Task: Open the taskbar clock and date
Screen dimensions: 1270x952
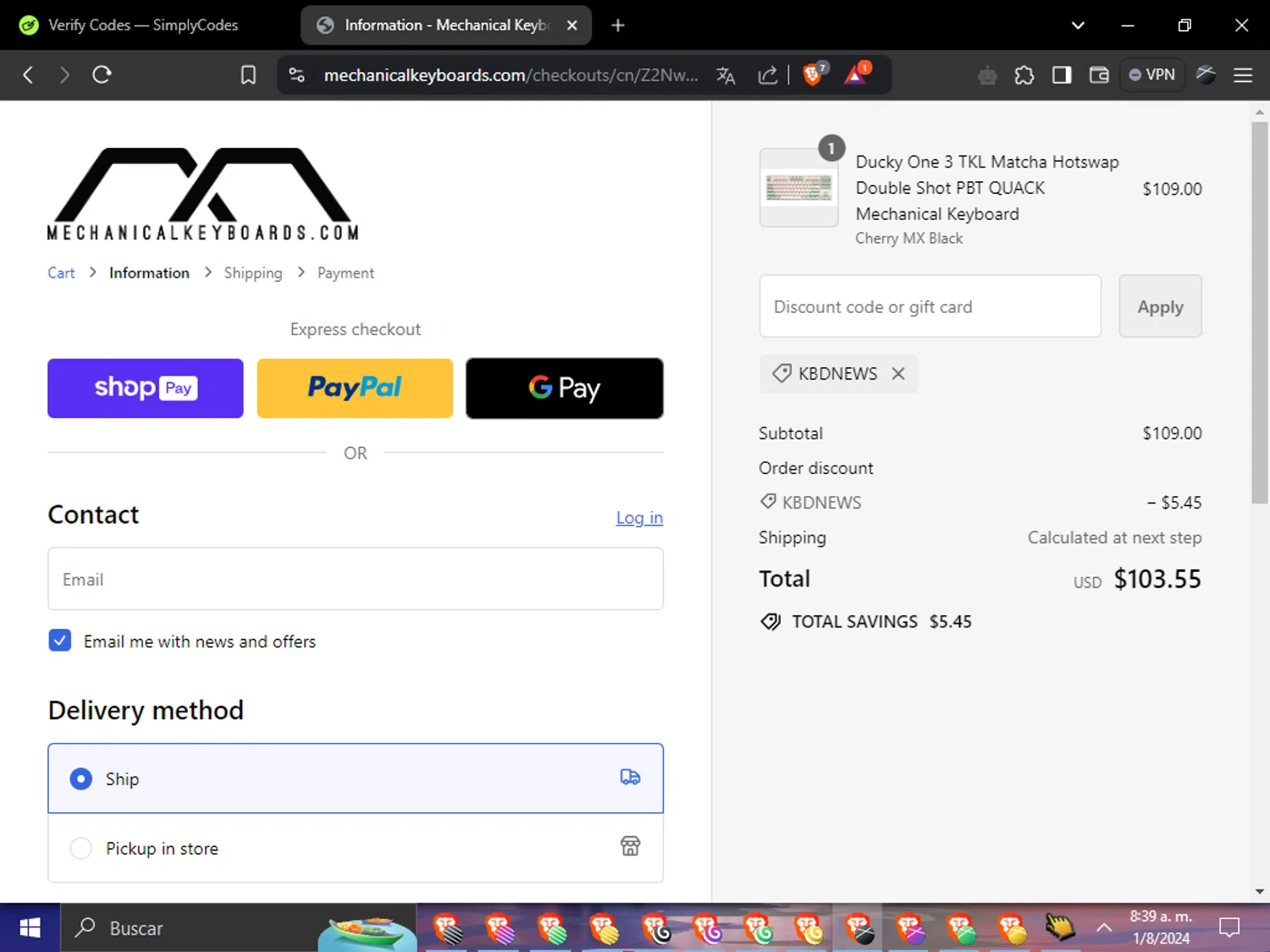Action: tap(1161, 927)
